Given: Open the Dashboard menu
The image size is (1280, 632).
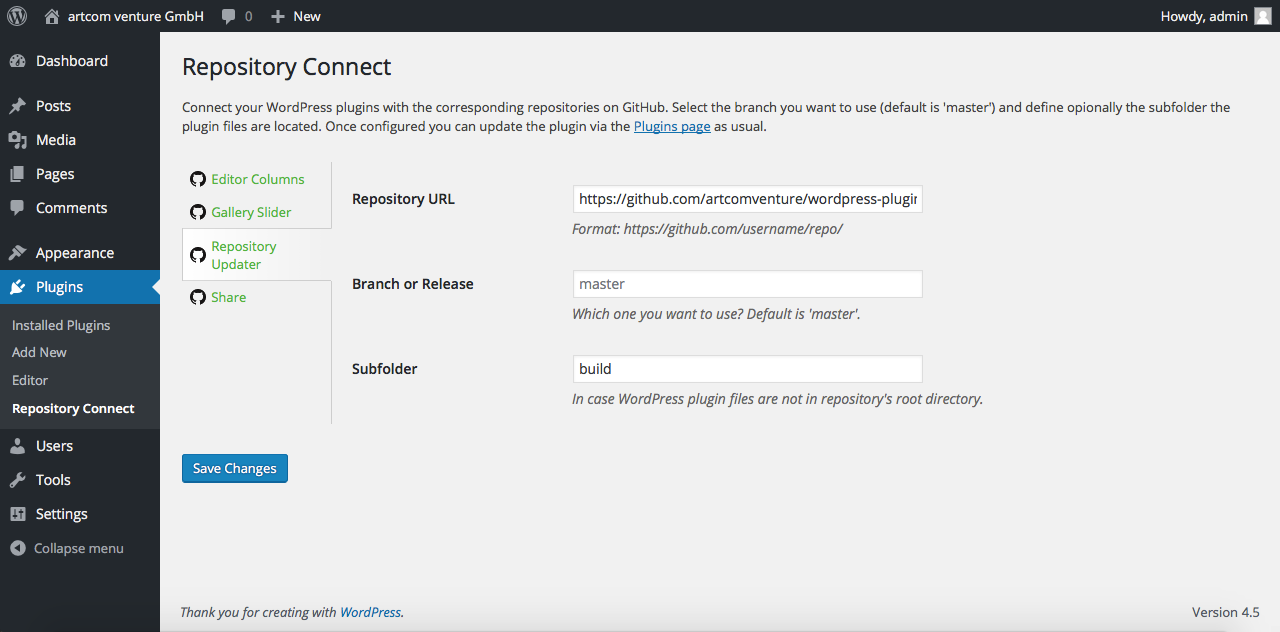Looking at the screenshot, I should [80, 61].
